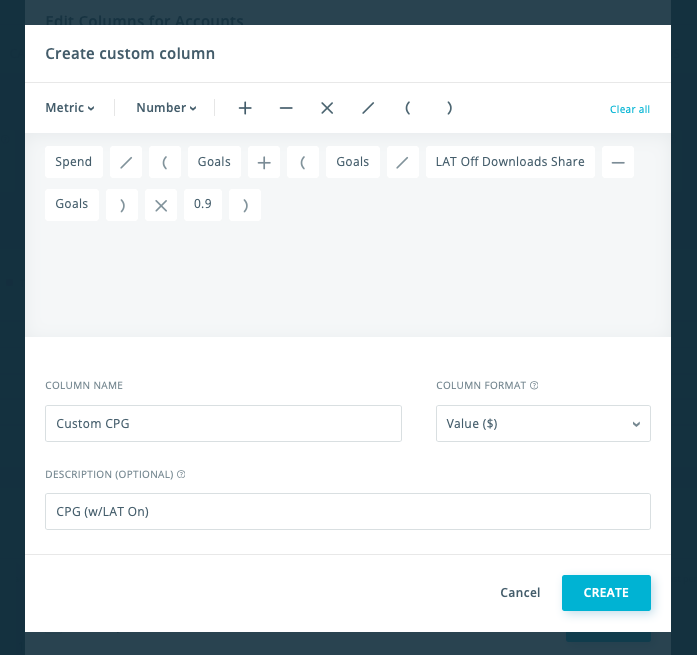The image size is (697, 655).
Task: Click the minus operator in the toolbar
Action: click(x=286, y=108)
